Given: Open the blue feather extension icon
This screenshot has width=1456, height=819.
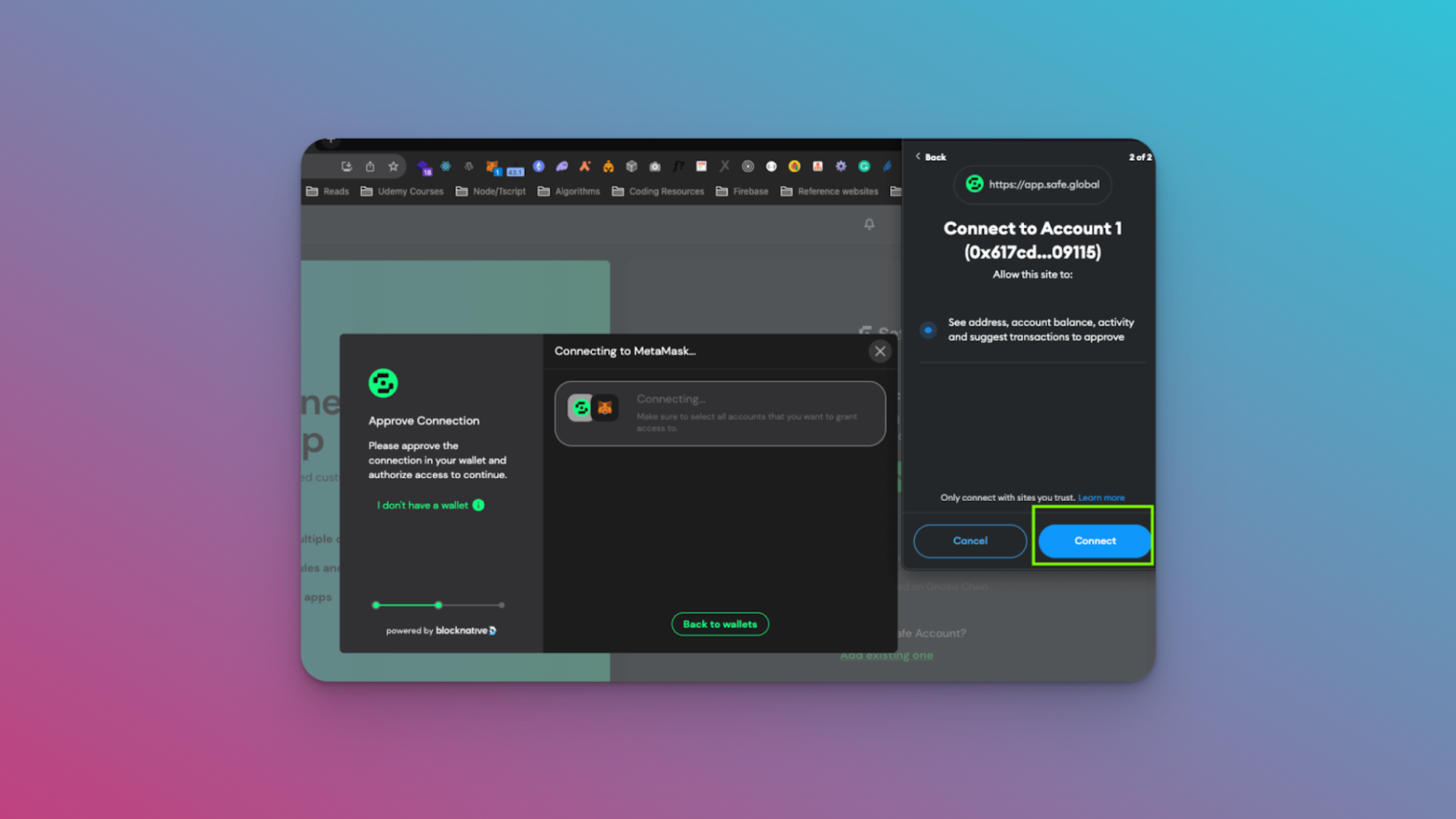Looking at the screenshot, I should pos(887,167).
